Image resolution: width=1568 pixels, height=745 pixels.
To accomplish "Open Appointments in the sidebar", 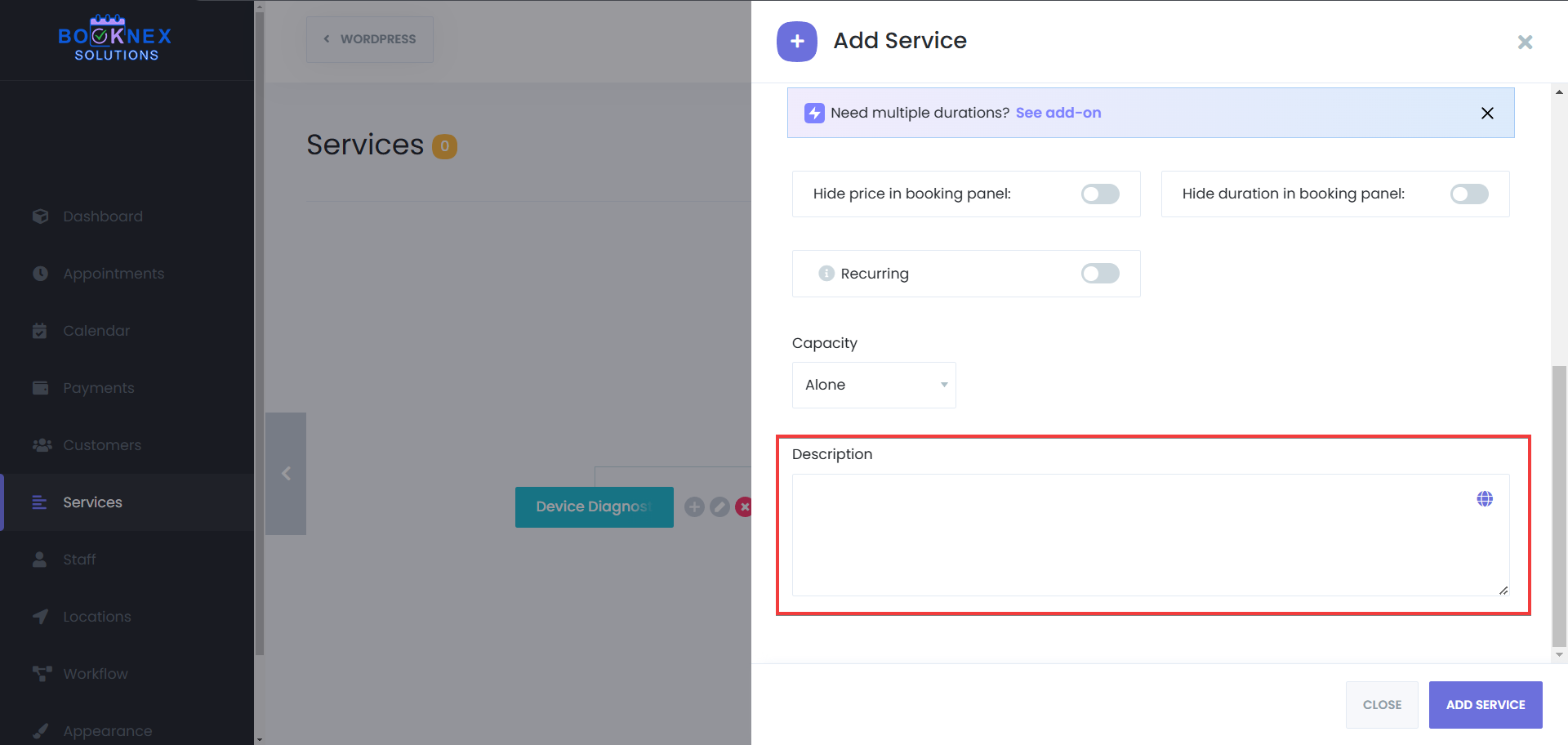I will (x=114, y=274).
